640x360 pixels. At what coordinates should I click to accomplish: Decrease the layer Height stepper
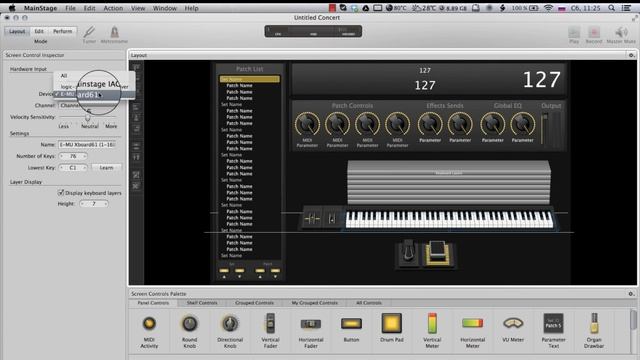82,203
